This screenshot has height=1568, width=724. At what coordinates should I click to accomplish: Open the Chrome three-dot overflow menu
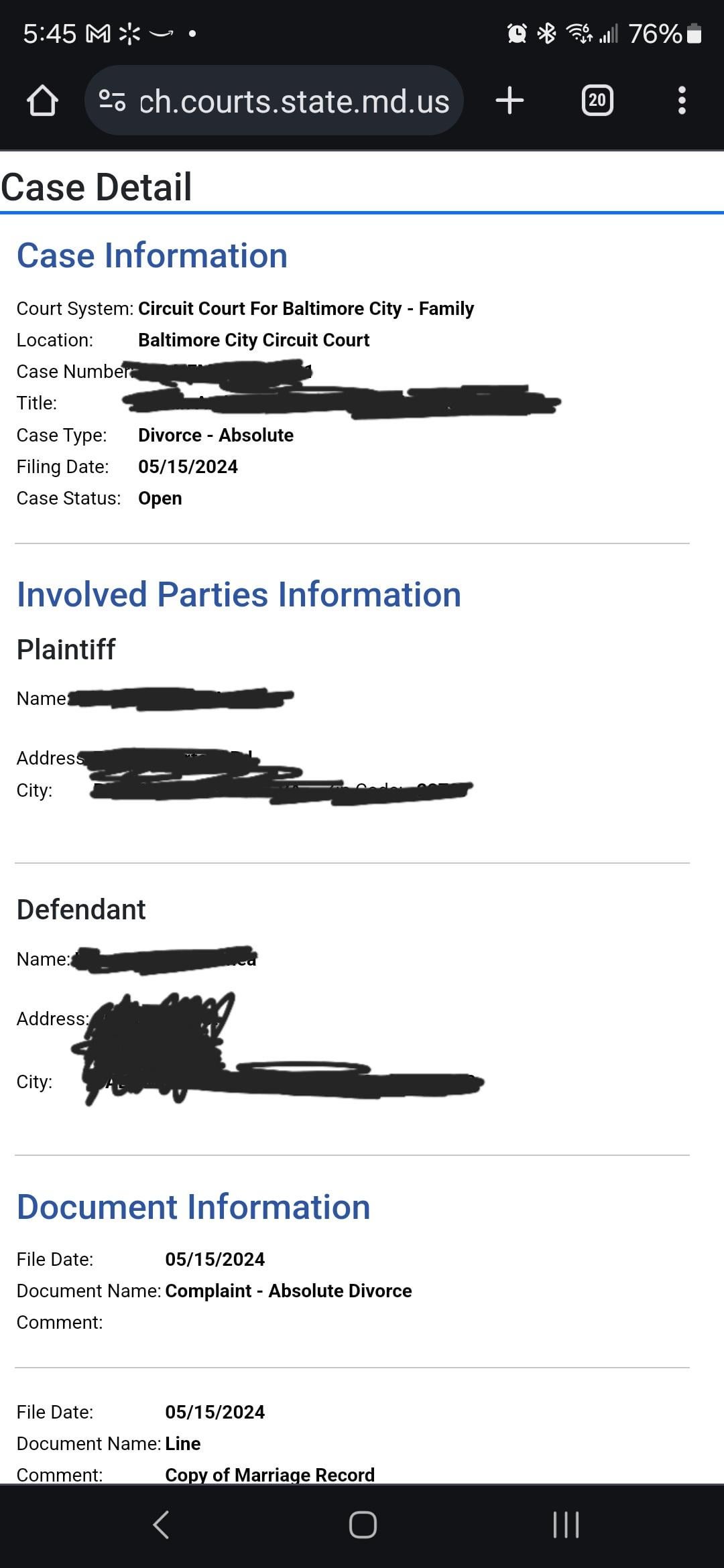pos(682,101)
